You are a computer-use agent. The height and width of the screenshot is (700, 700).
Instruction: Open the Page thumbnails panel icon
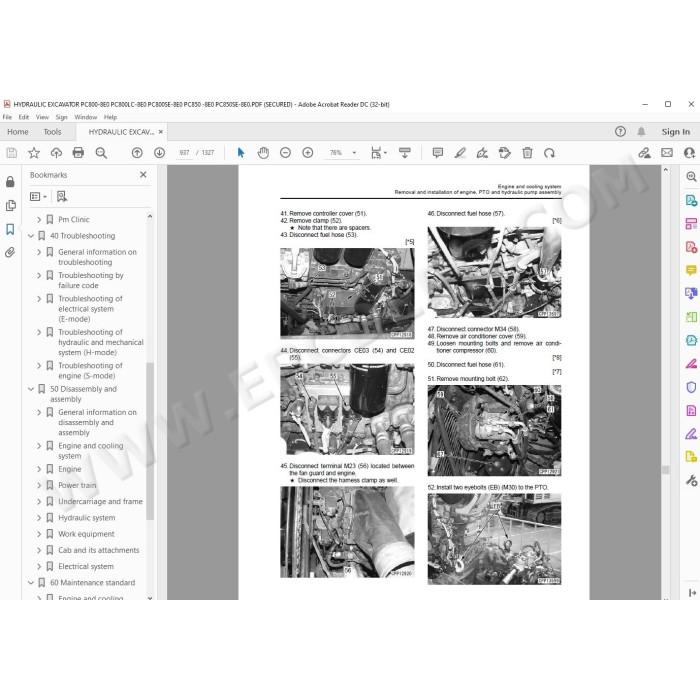[10, 205]
